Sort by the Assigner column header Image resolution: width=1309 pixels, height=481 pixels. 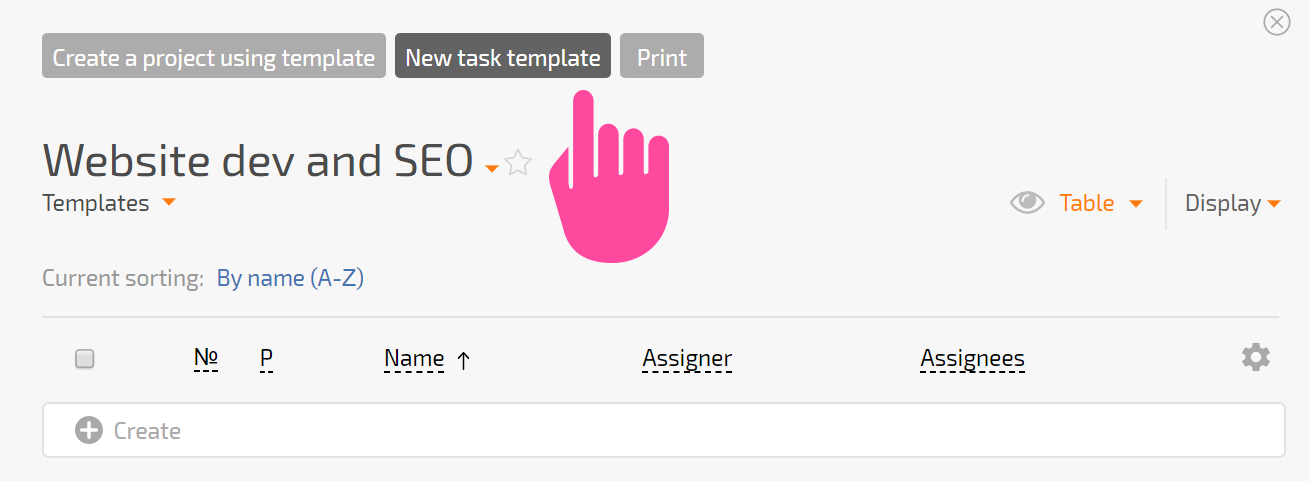pos(687,358)
